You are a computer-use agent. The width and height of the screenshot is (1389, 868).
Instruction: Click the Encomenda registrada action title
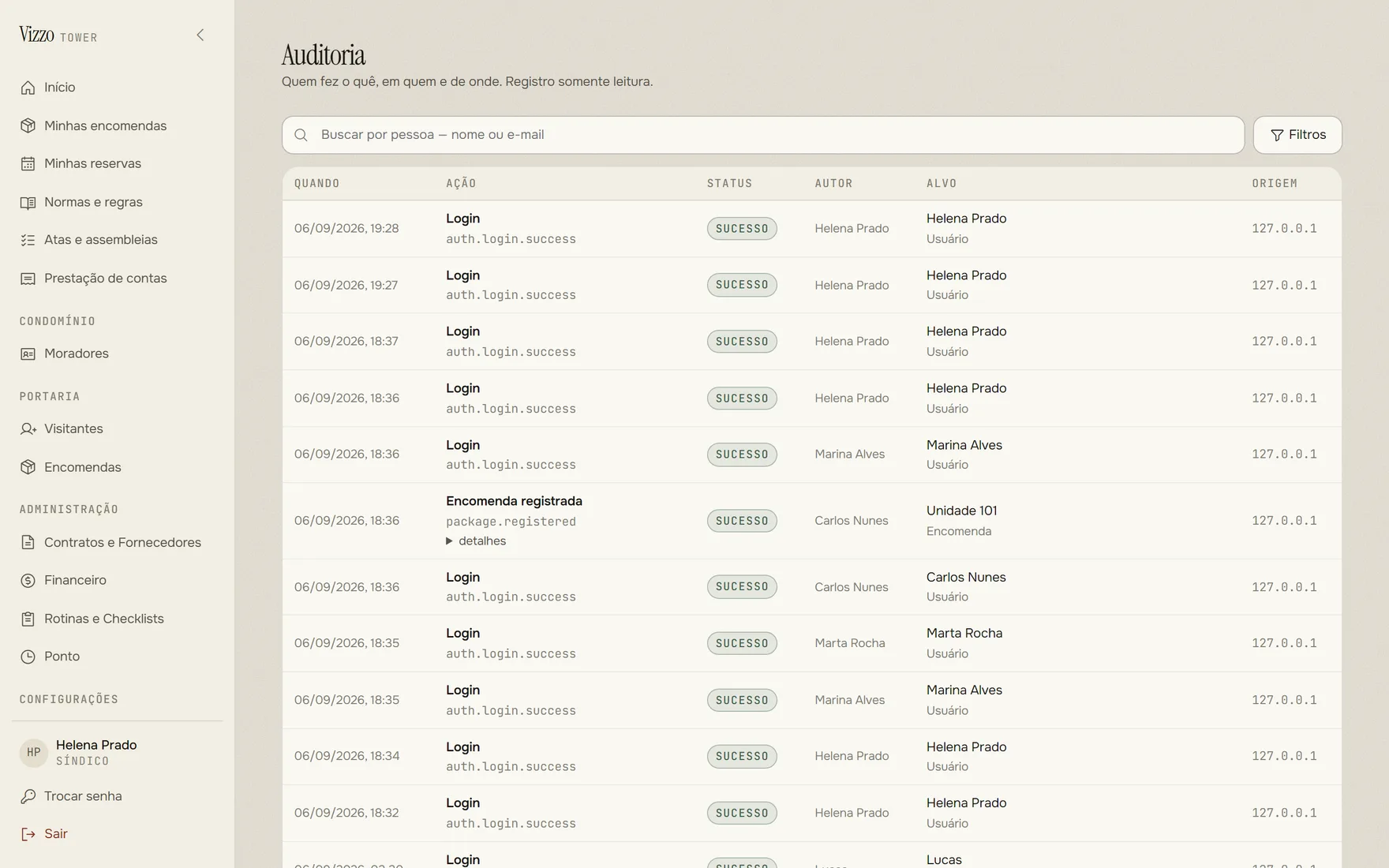tap(514, 501)
